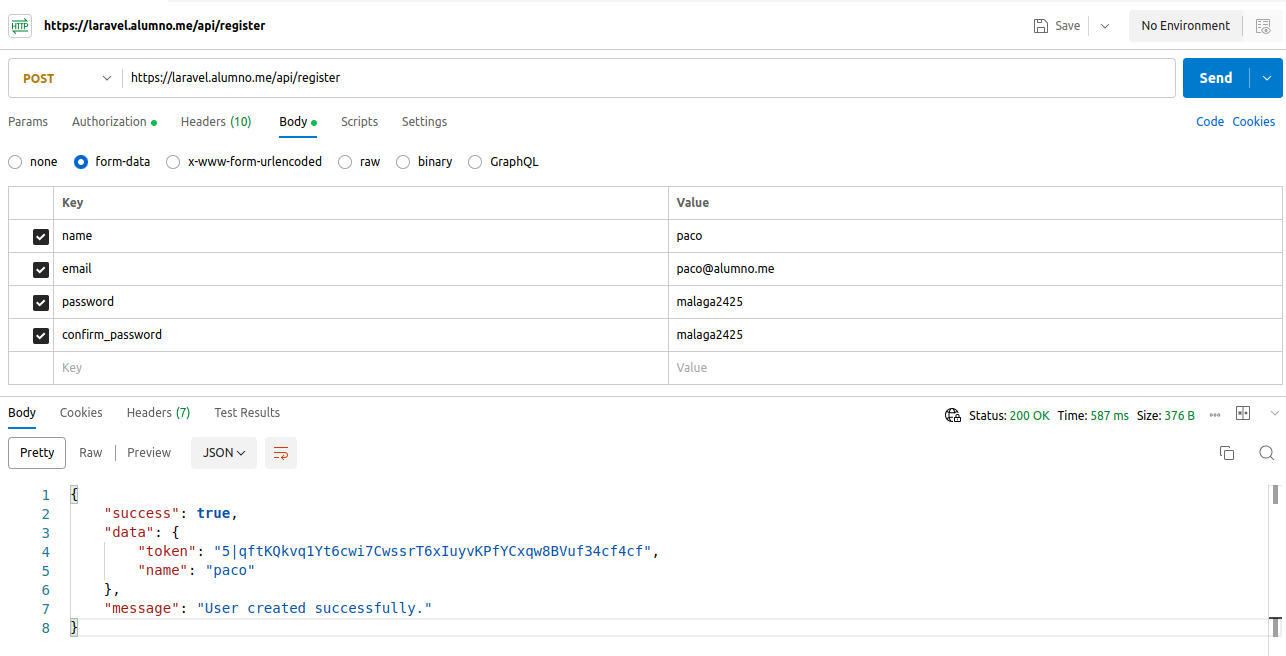Choose the x-www-form-urlencoded option
This screenshot has width=1286, height=656.
coord(173,162)
